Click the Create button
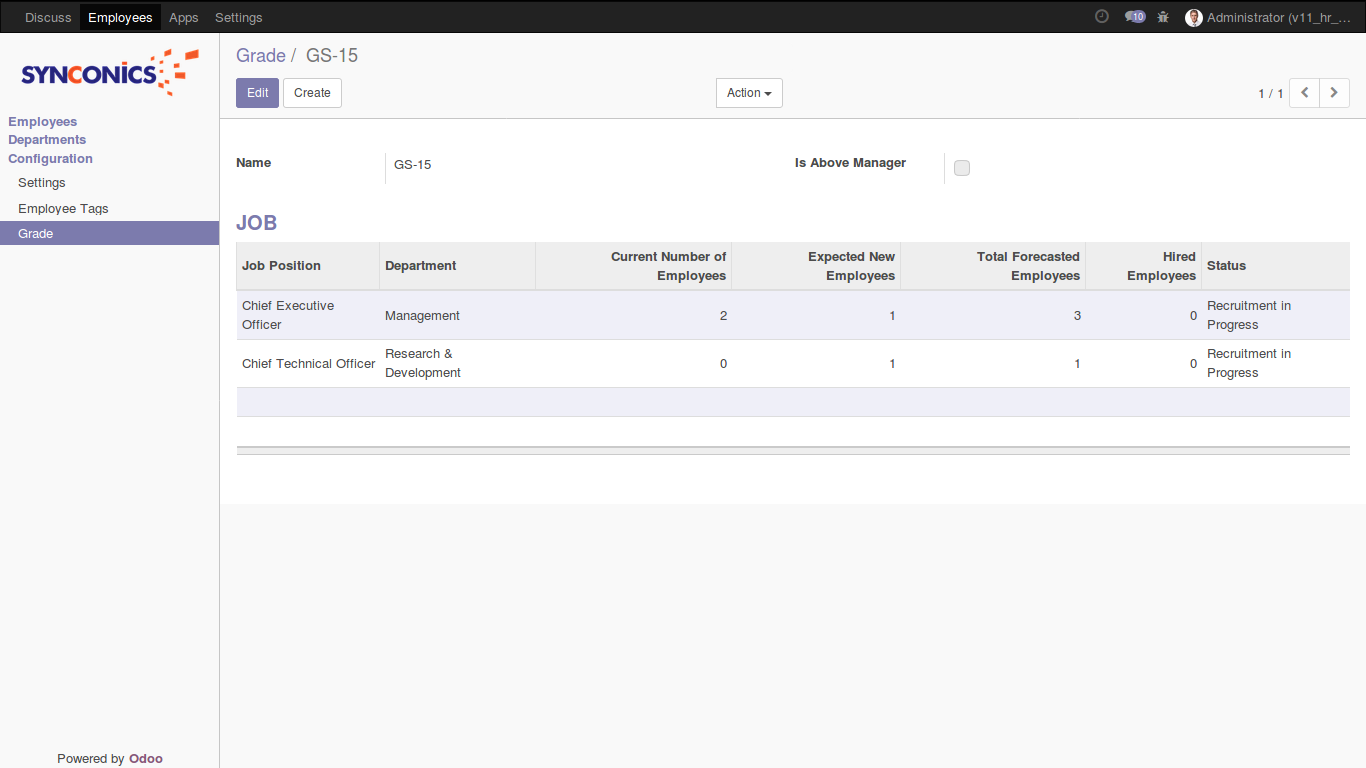 [x=312, y=93]
